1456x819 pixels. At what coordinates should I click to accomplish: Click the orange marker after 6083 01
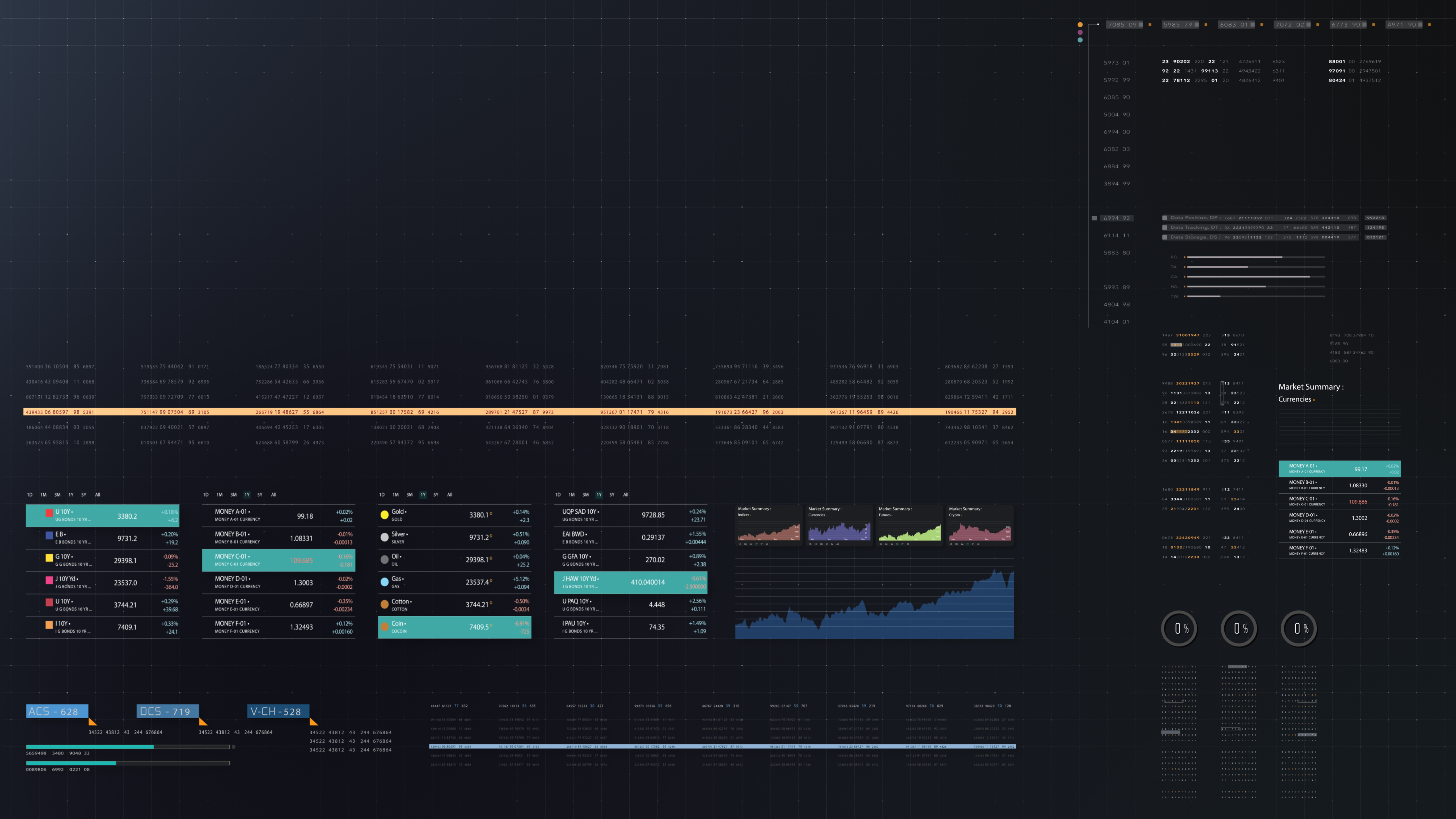pos(1262,25)
